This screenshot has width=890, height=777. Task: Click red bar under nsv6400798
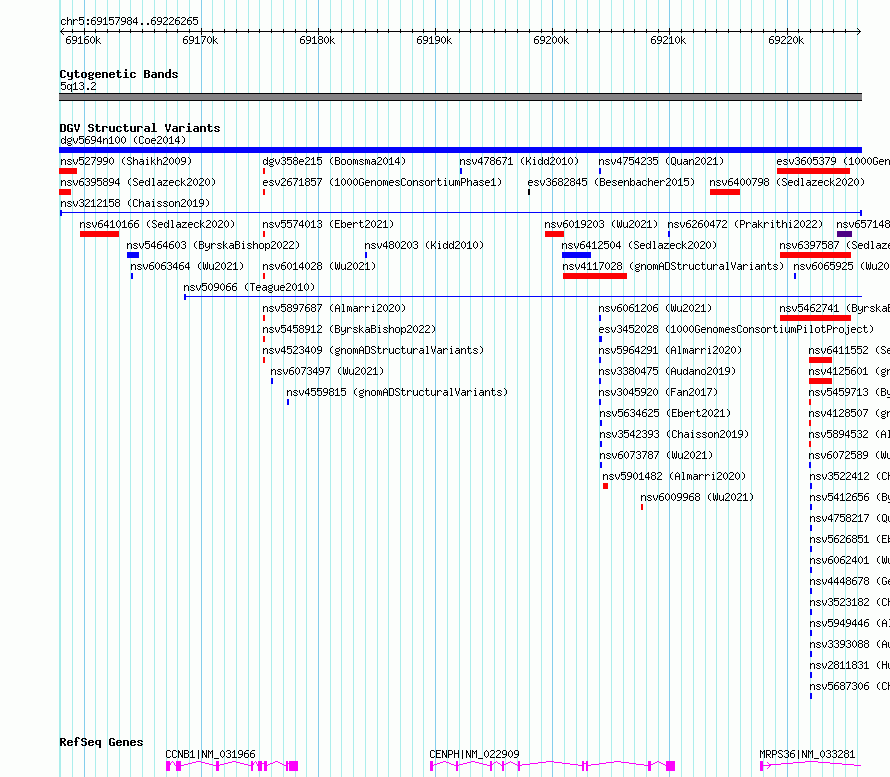725,192
